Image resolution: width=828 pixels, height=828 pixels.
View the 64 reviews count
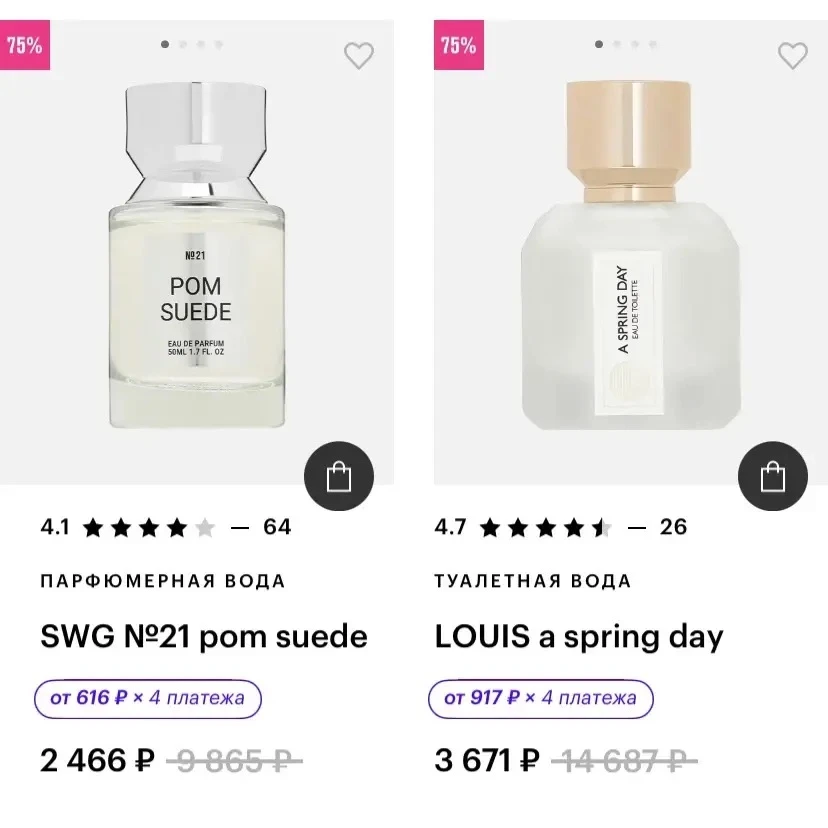click(277, 527)
